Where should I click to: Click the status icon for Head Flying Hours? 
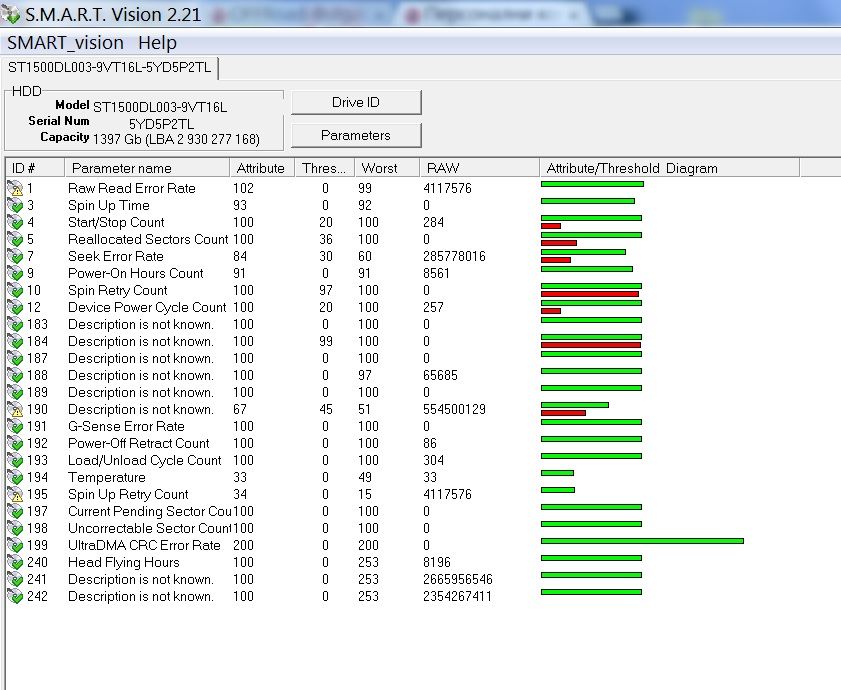15,562
